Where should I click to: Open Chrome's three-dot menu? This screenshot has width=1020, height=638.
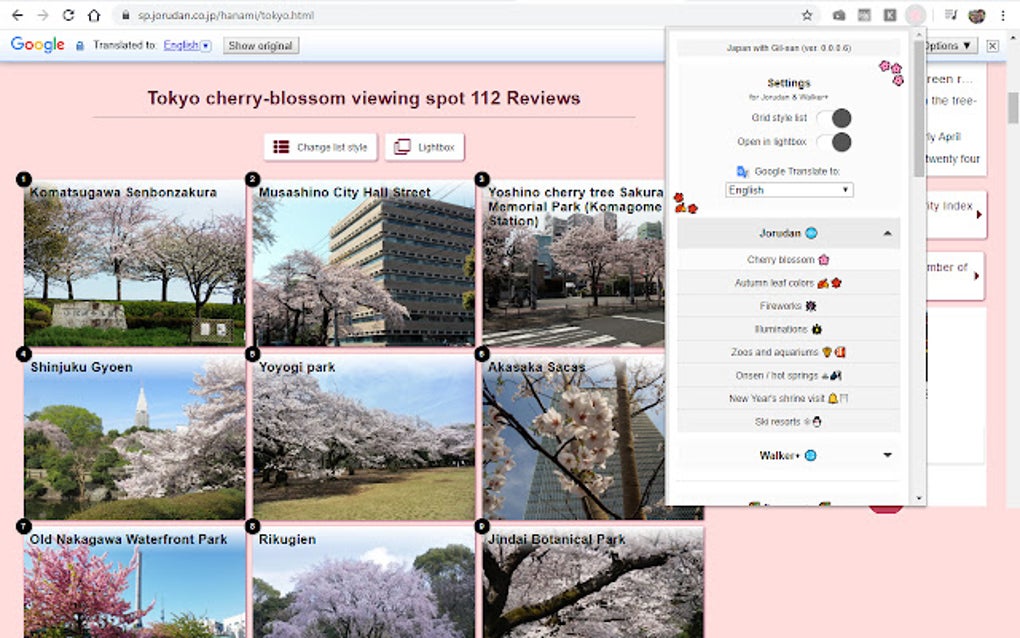click(1003, 16)
